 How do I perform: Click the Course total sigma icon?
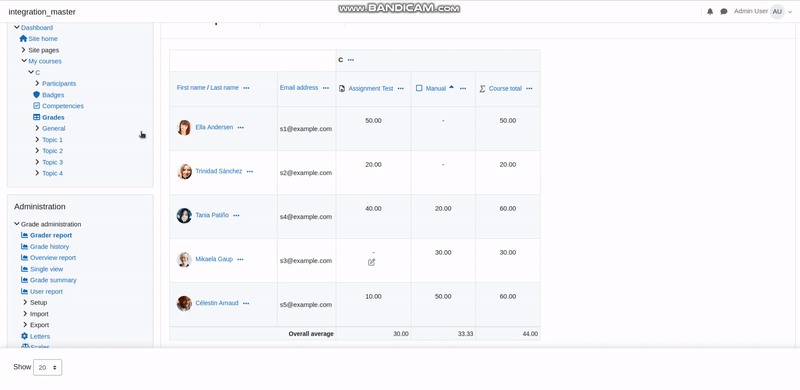click(x=482, y=88)
